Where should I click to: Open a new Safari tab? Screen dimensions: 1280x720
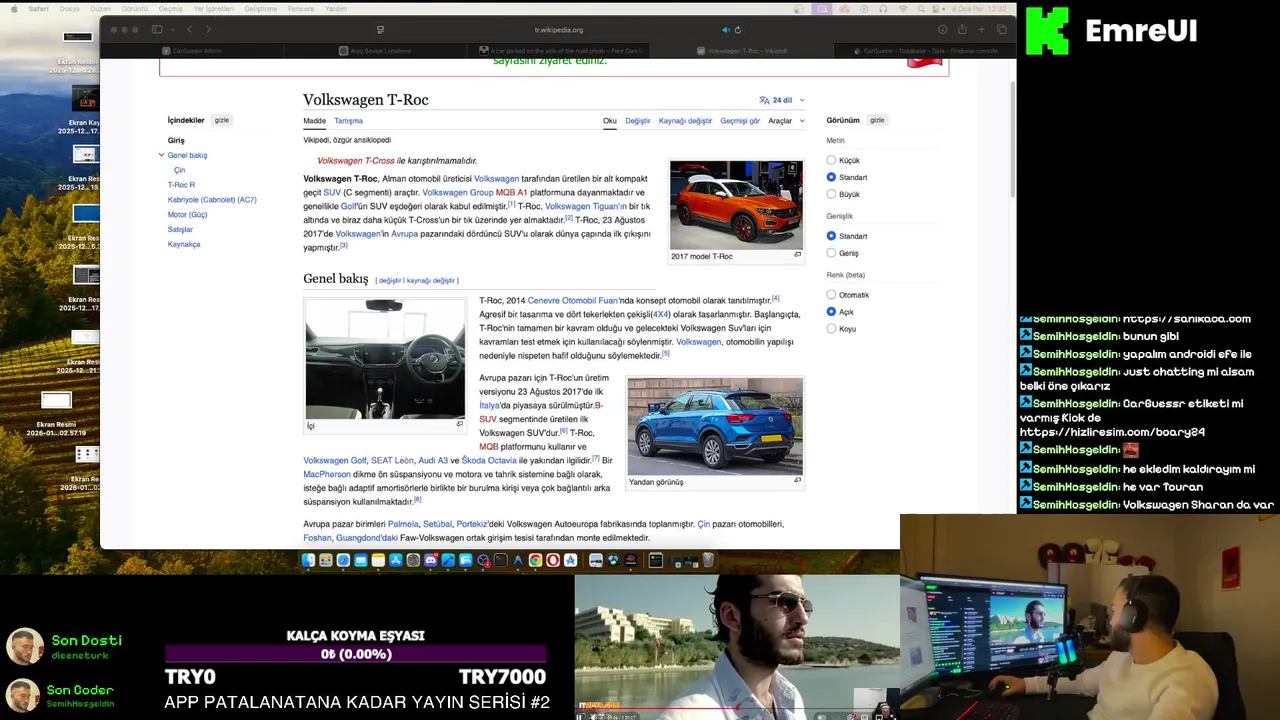[x=982, y=29]
